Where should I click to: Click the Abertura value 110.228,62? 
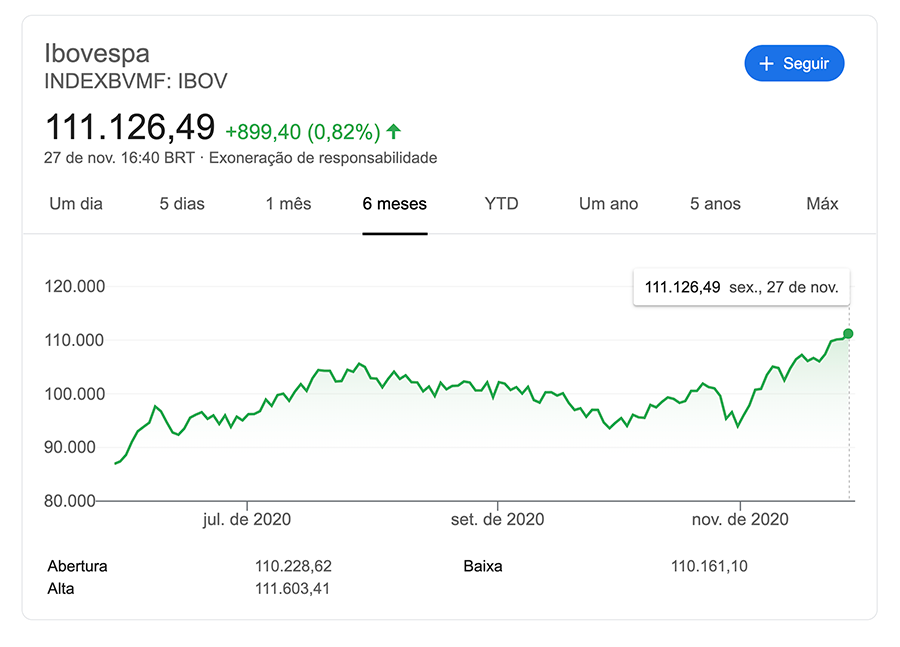(x=293, y=566)
